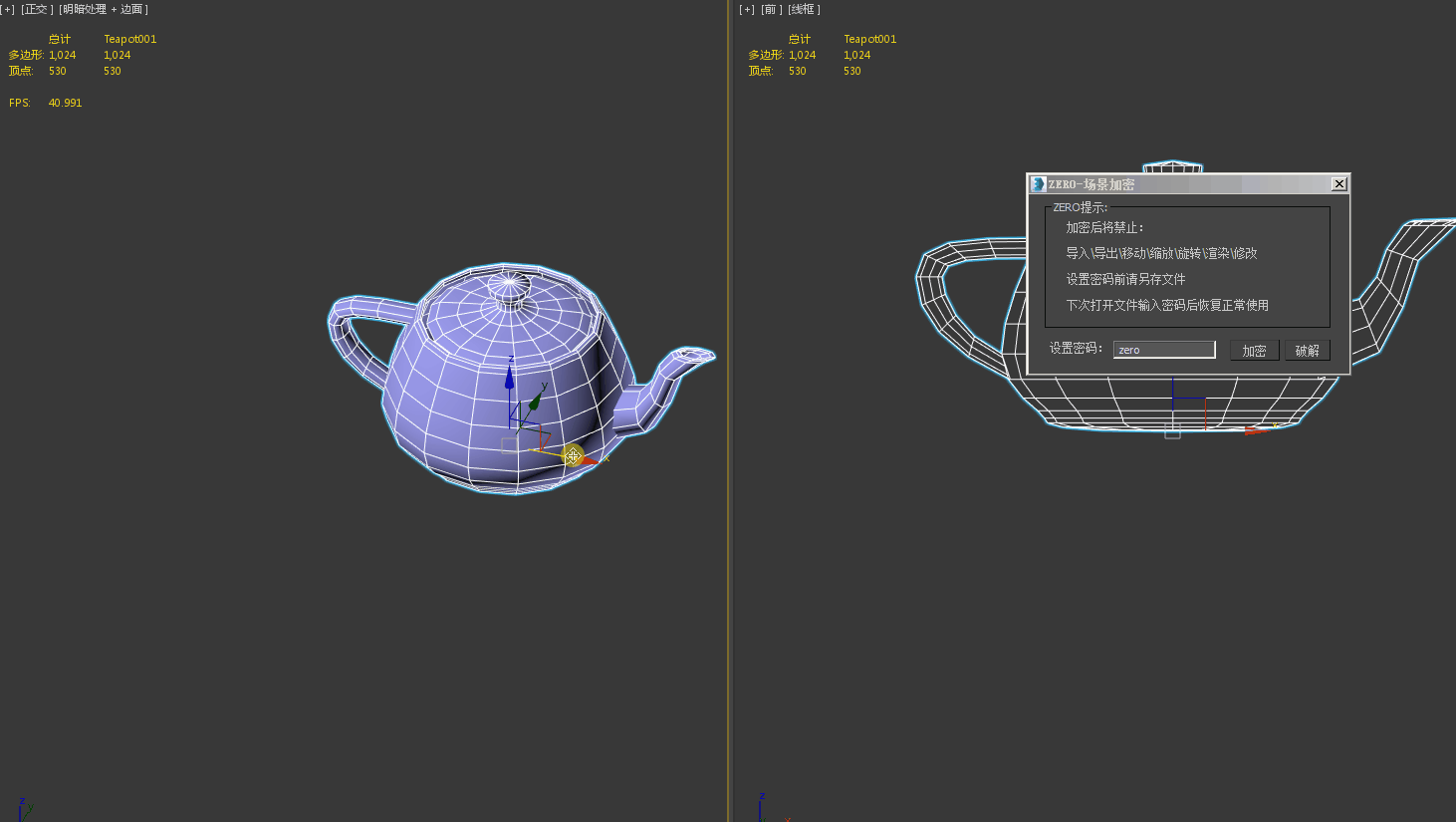
Task: Click the red X-axis gizmo arrow on shaded teapot
Action: click(x=589, y=459)
